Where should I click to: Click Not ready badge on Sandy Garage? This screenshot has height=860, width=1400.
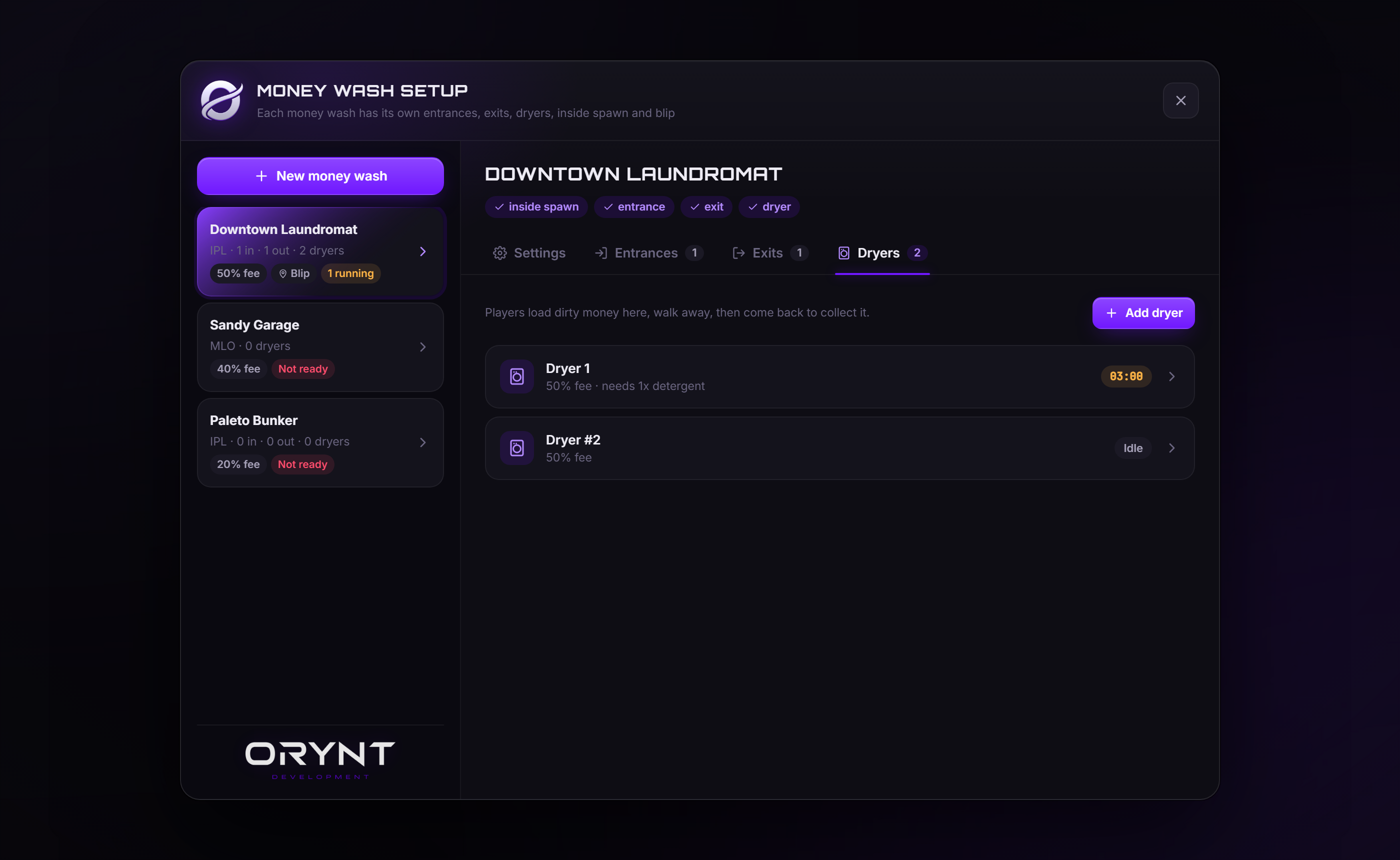(303, 369)
